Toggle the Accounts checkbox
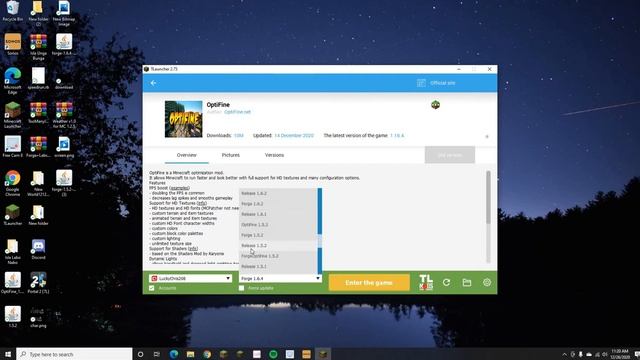Screen dimensions: 640x360 (x=152, y=288)
